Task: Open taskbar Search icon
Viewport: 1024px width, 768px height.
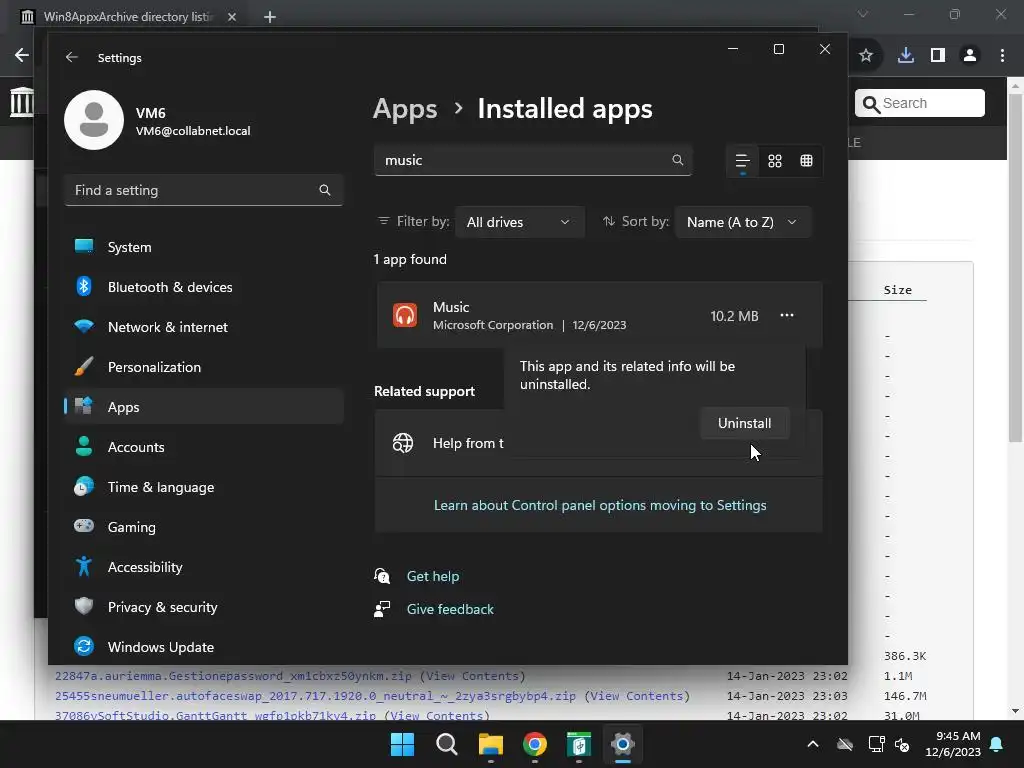Action: 447,744
